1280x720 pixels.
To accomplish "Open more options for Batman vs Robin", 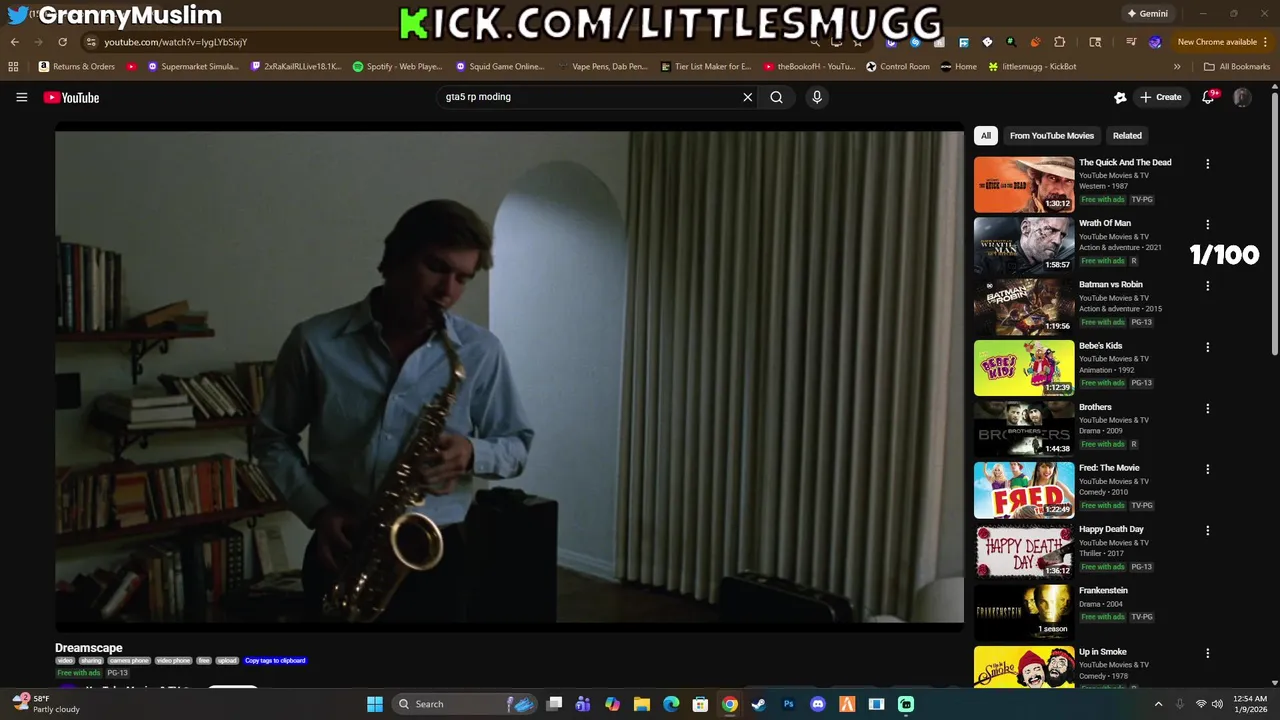I will click(1208, 286).
